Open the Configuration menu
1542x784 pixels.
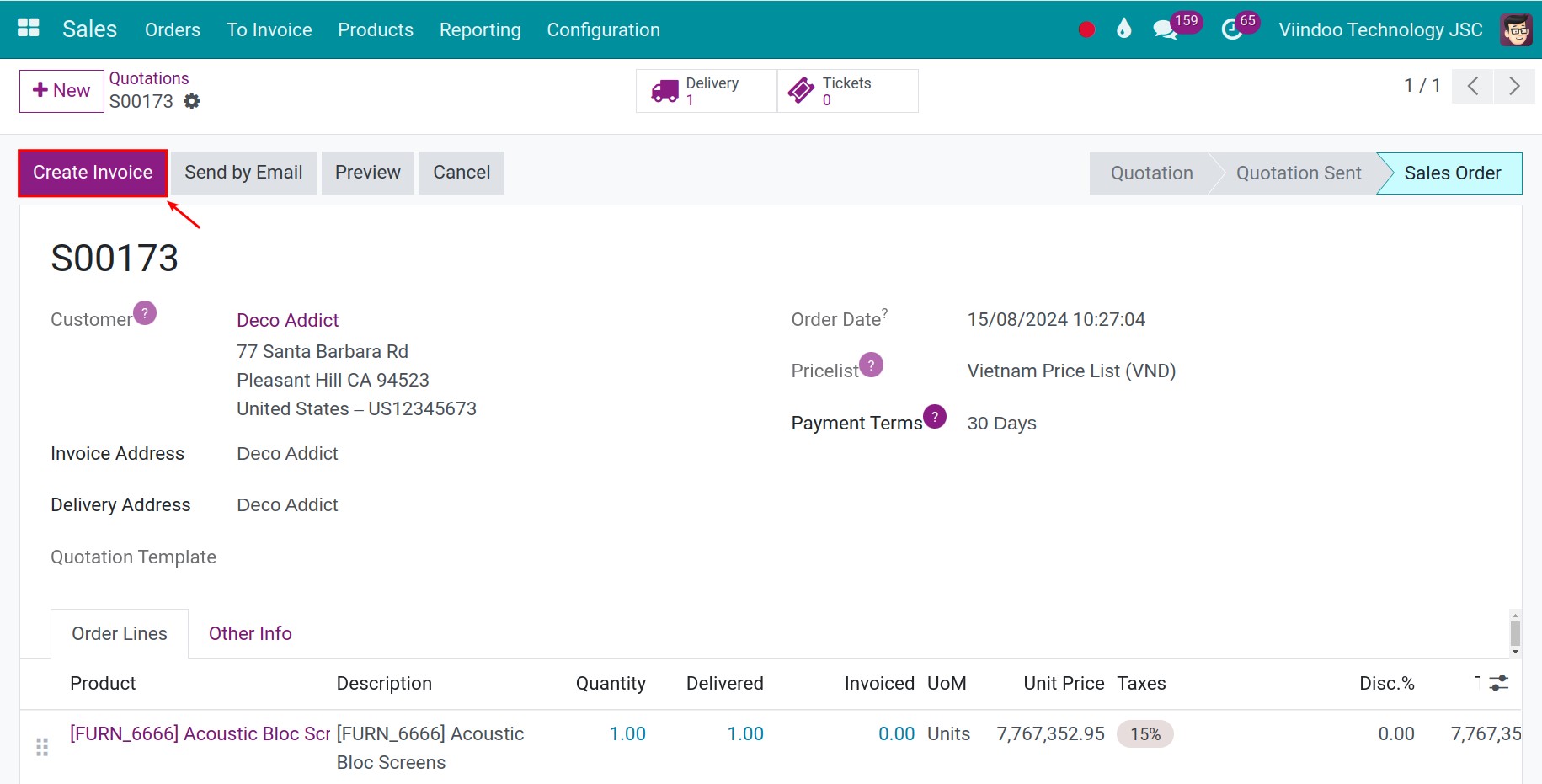pos(604,29)
